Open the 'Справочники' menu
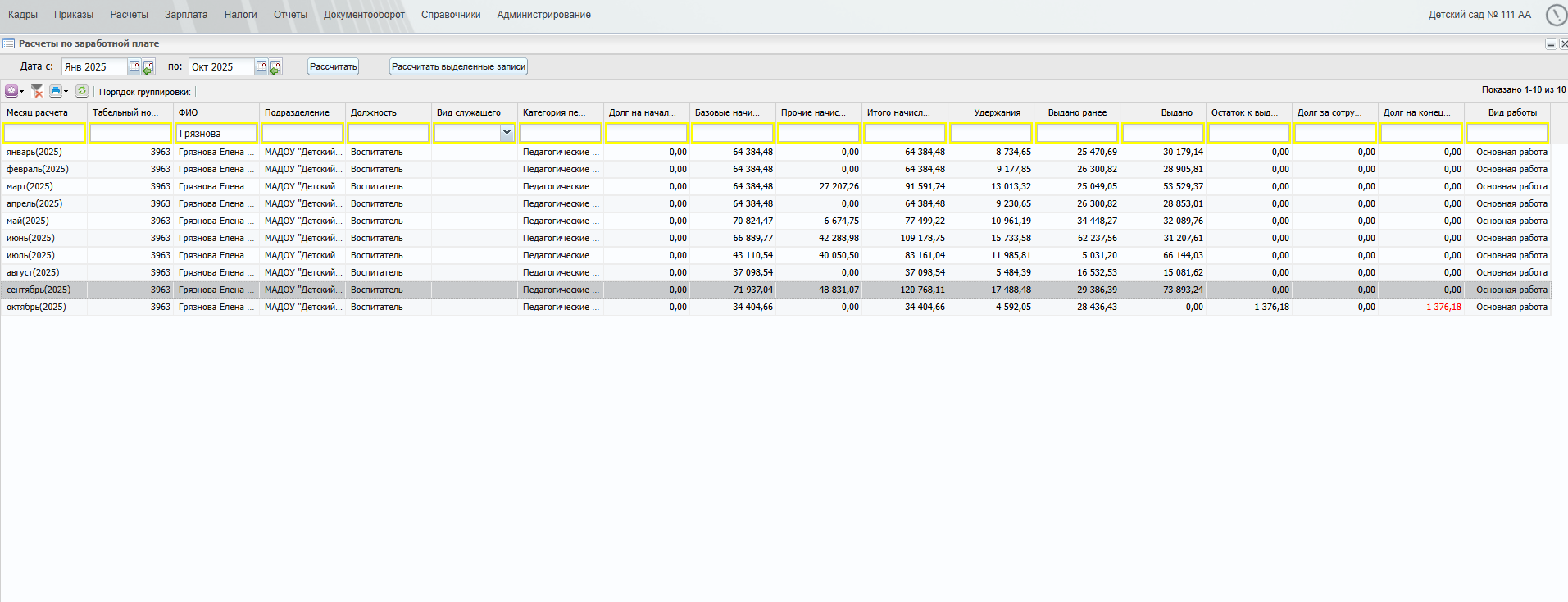Viewport: 1568px width, 602px height. pos(451,15)
